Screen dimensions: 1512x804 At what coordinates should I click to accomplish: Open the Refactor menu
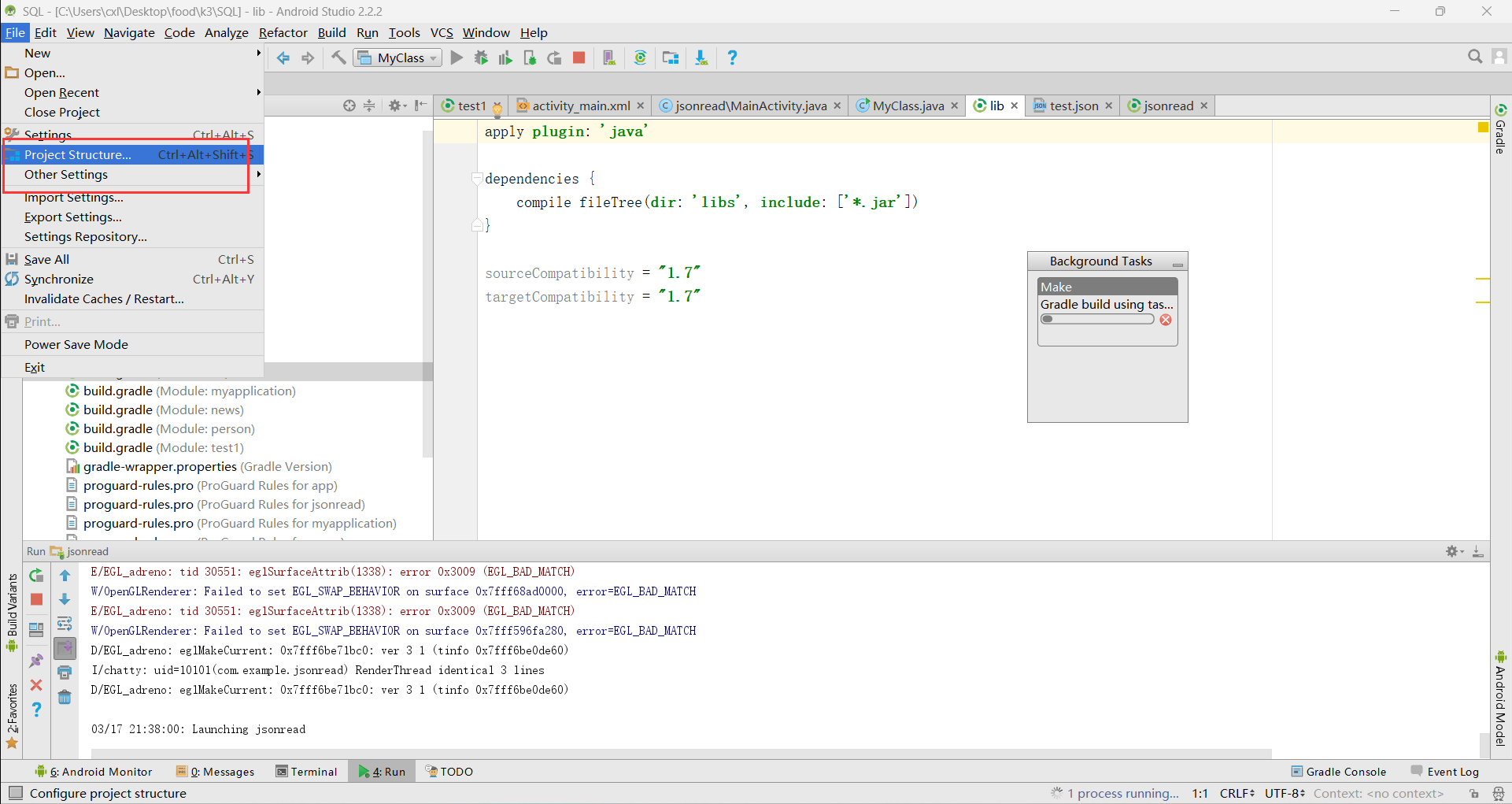pos(283,32)
